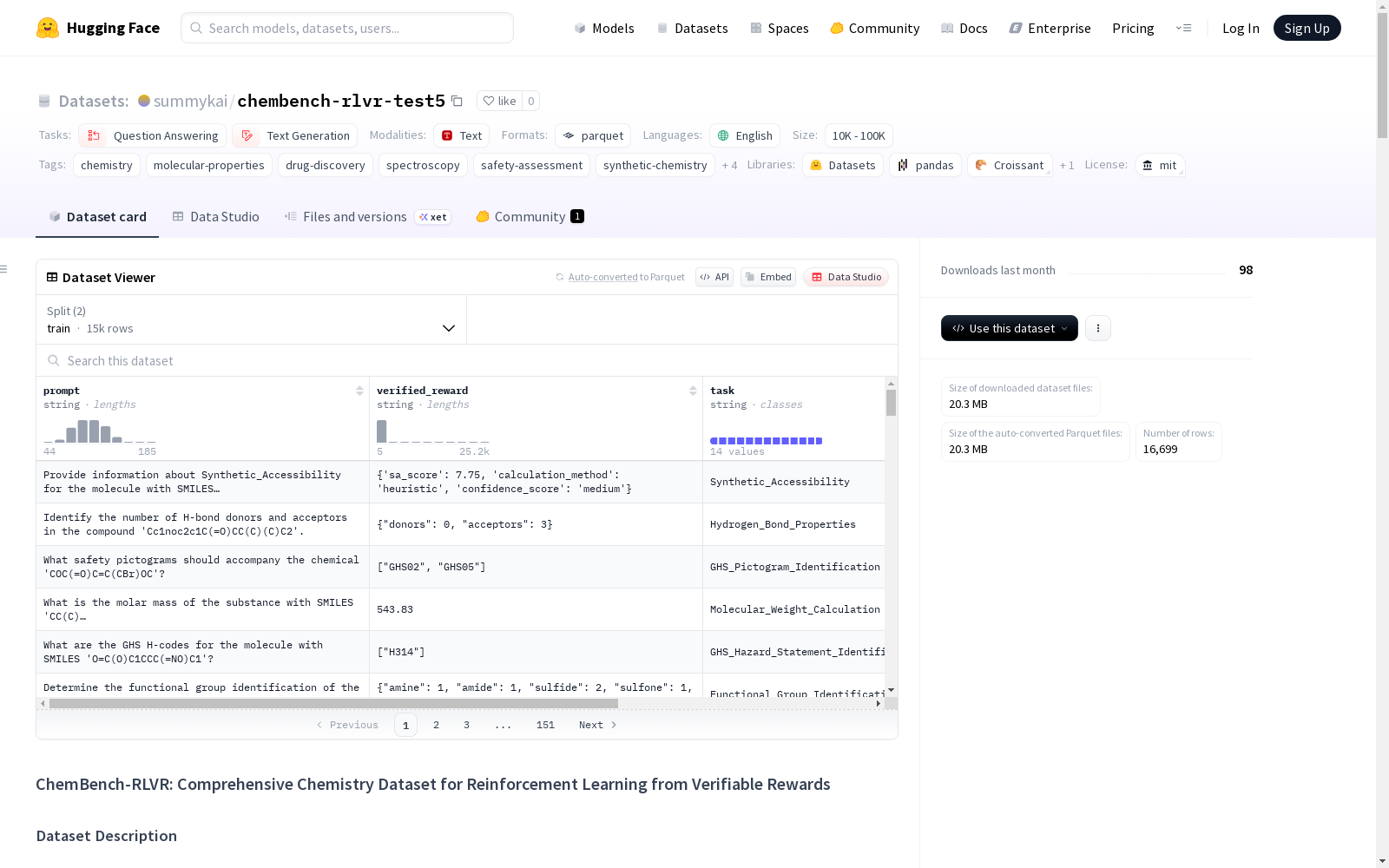Image resolution: width=1389 pixels, height=868 pixels.
Task: Focus the Search this dataset field
Action: (467, 360)
